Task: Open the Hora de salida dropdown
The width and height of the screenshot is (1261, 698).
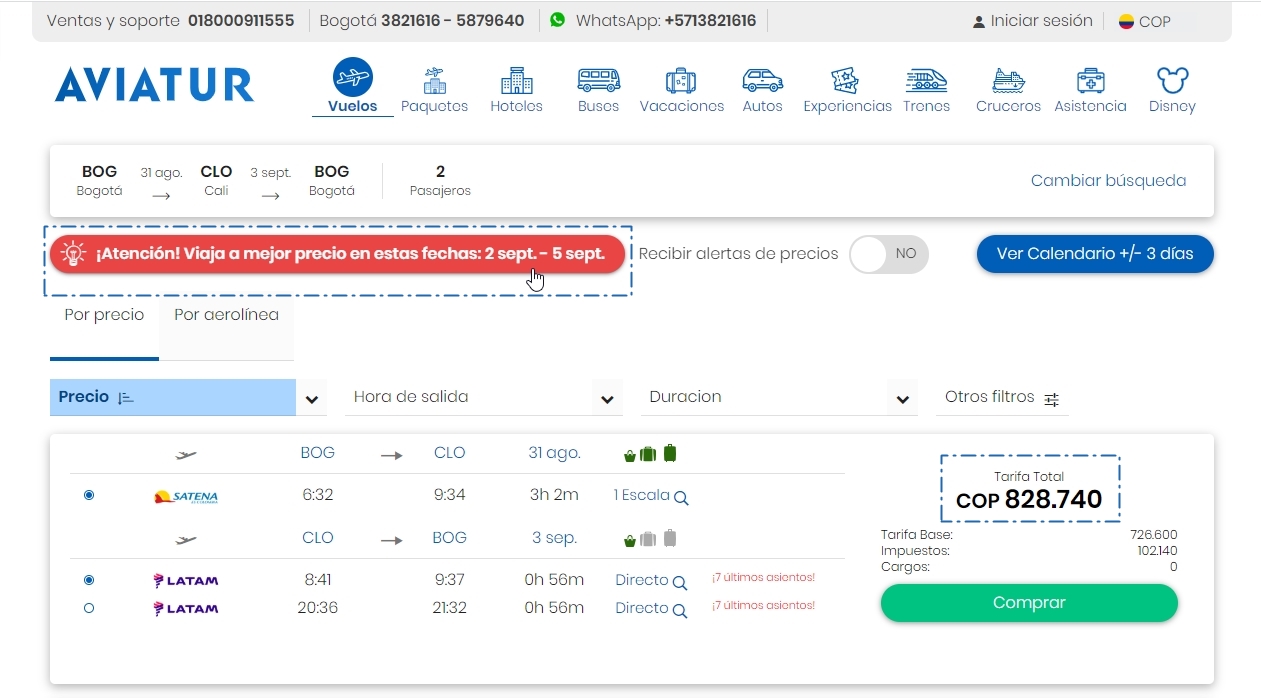Action: [x=483, y=397]
